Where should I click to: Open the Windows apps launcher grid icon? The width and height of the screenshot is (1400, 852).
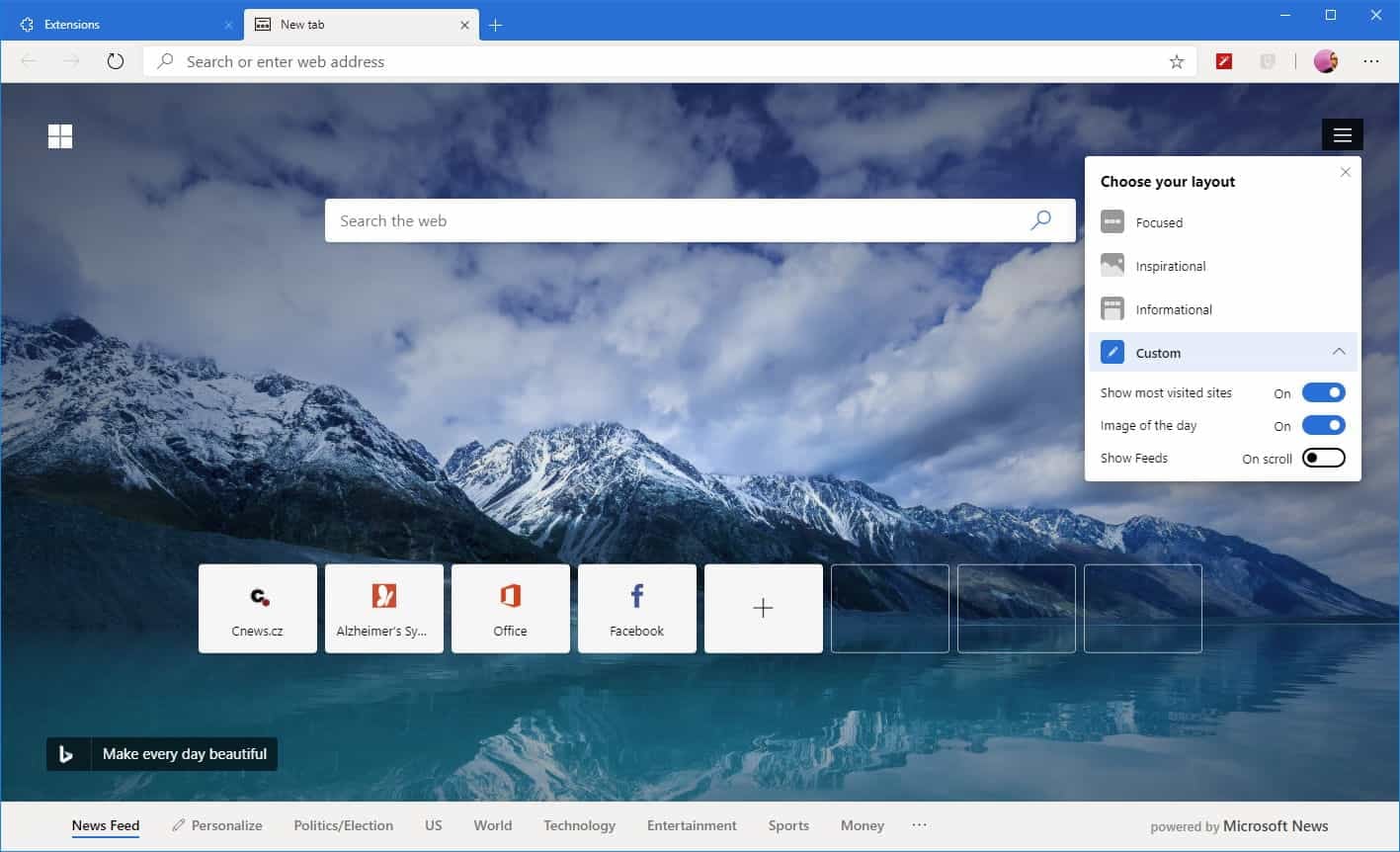pyautogui.click(x=60, y=136)
